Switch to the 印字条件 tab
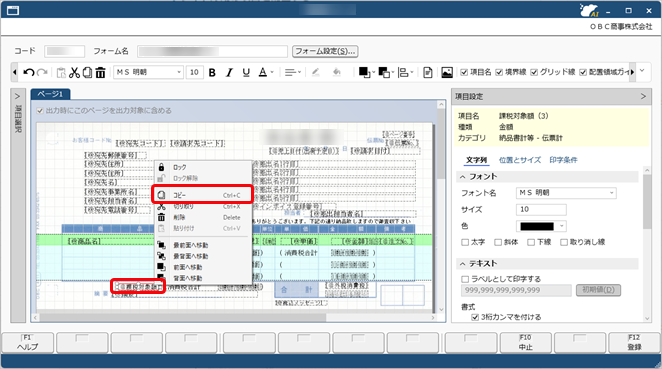This screenshot has width=662, height=369. pos(563,160)
